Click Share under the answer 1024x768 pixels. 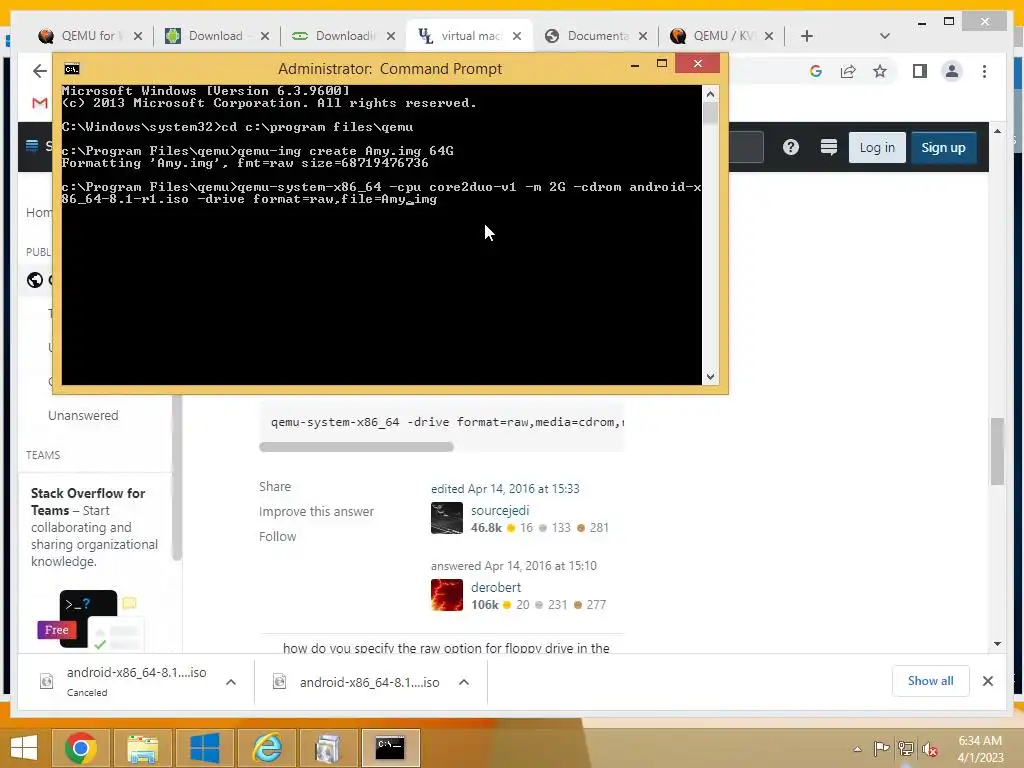275,487
